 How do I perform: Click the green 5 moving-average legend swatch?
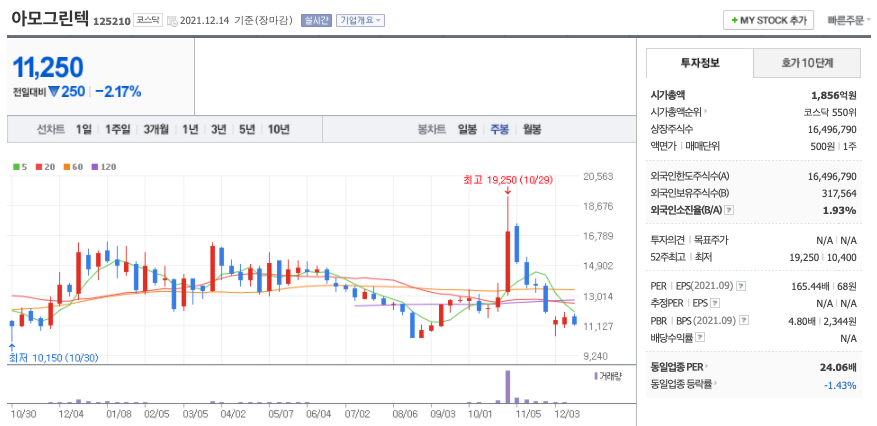pyautogui.click(x=16, y=167)
